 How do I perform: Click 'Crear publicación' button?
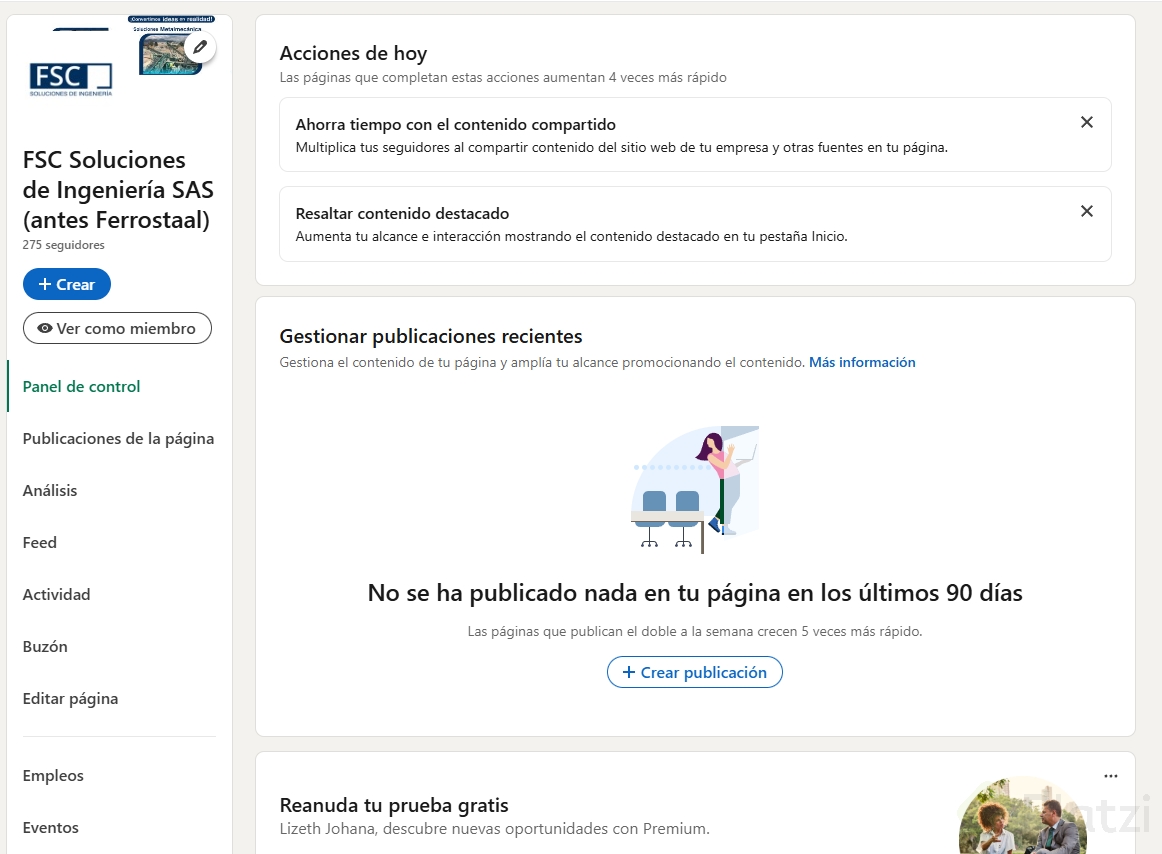[694, 672]
